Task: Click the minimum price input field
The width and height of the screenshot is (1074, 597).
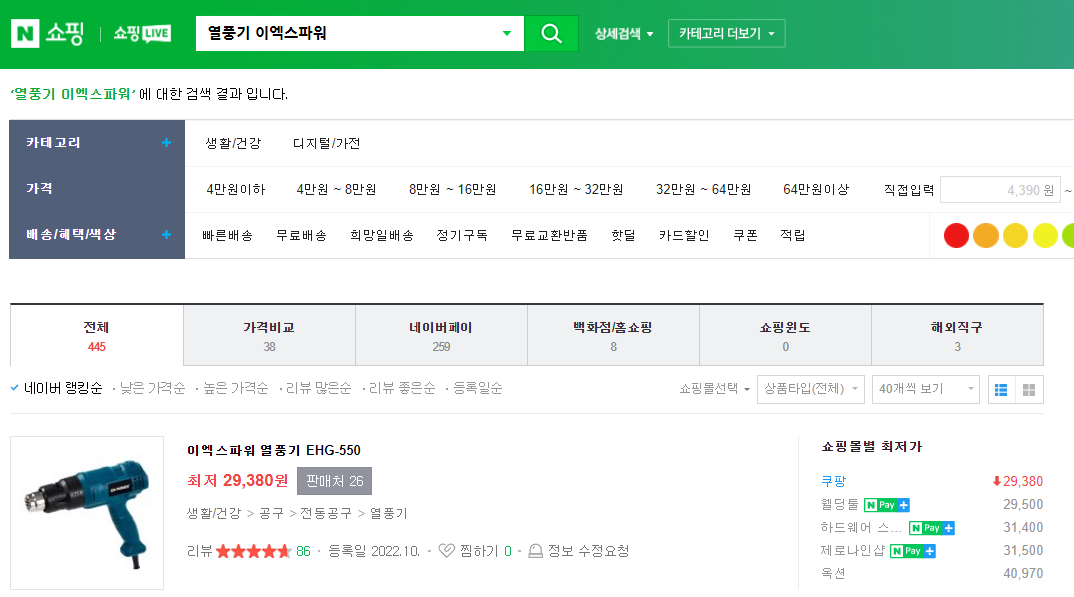Action: click(x=1000, y=190)
